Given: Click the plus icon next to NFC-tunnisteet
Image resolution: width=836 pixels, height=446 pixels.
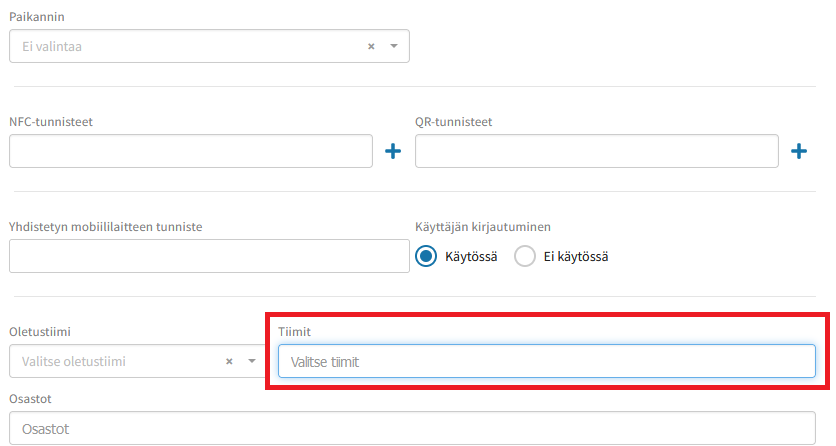Looking at the screenshot, I should [393, 151].
